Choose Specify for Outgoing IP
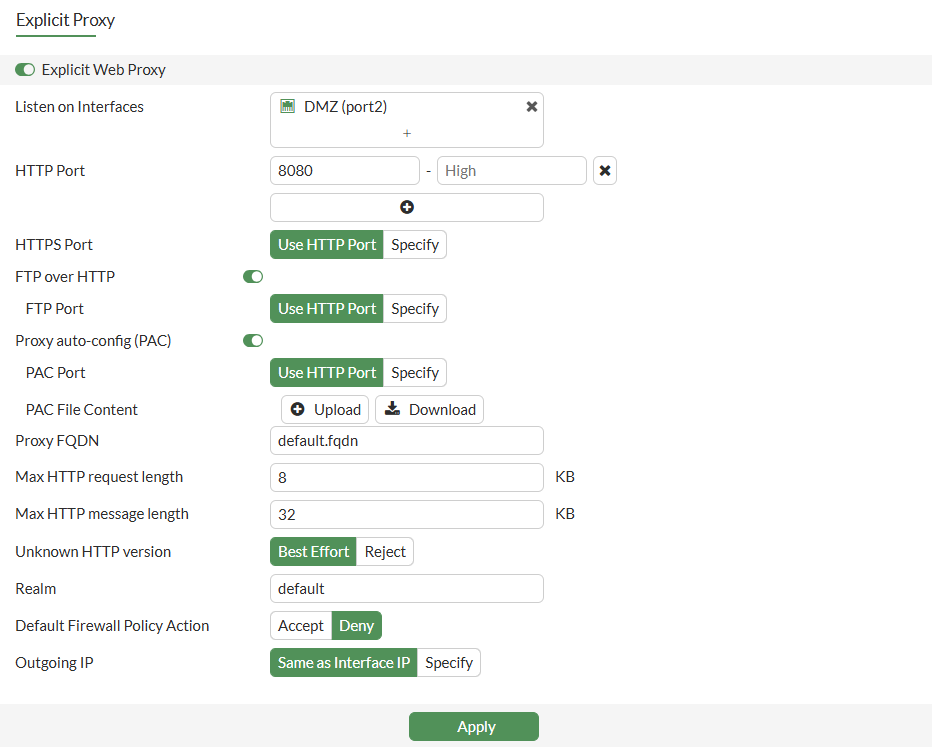 pyautogui.click(x=449, y=663)
